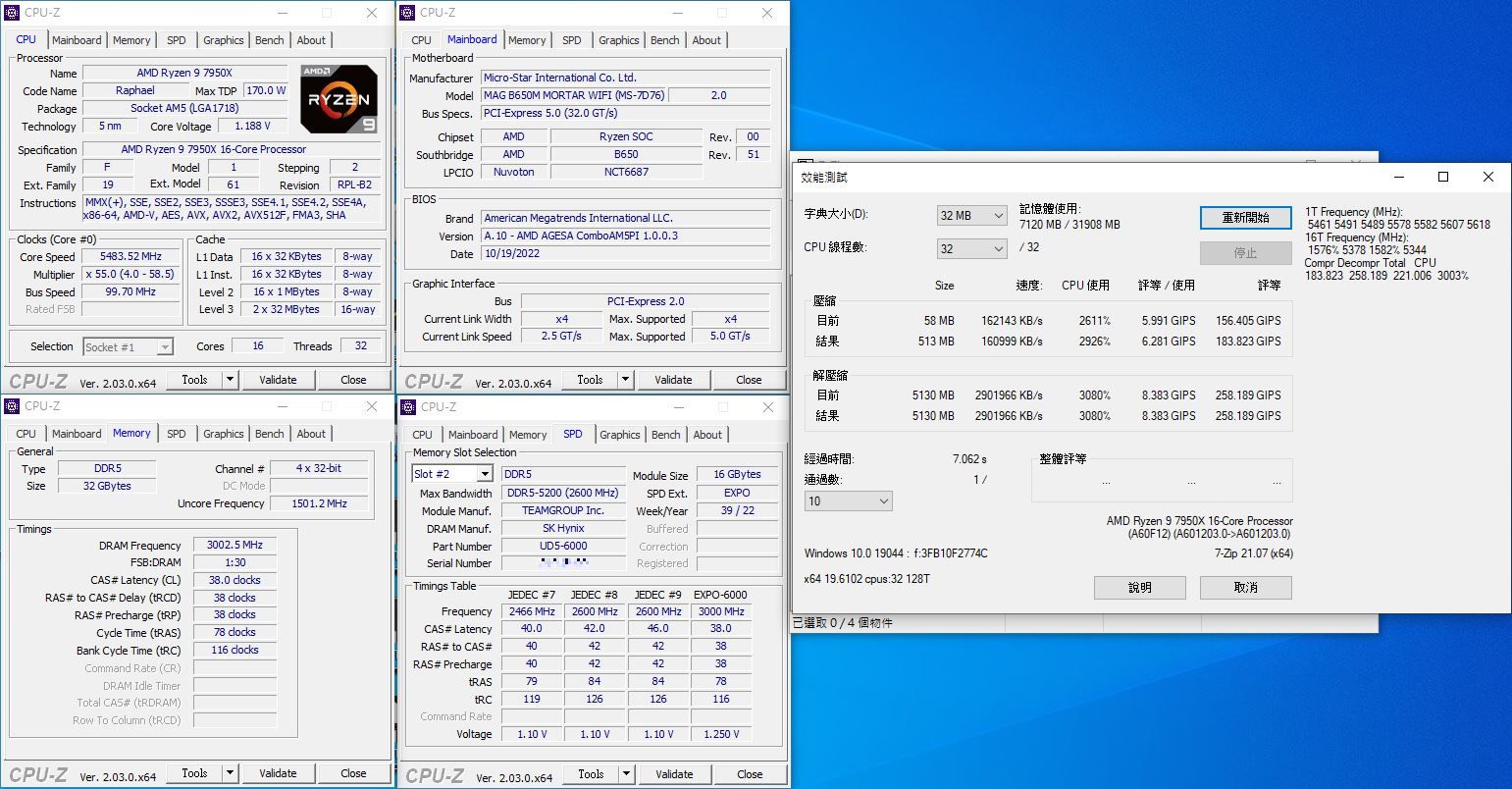Switch to Mainboard tab in CPU window
Image resolution: width=1512 pixels, height=789 pixels.
77,40
